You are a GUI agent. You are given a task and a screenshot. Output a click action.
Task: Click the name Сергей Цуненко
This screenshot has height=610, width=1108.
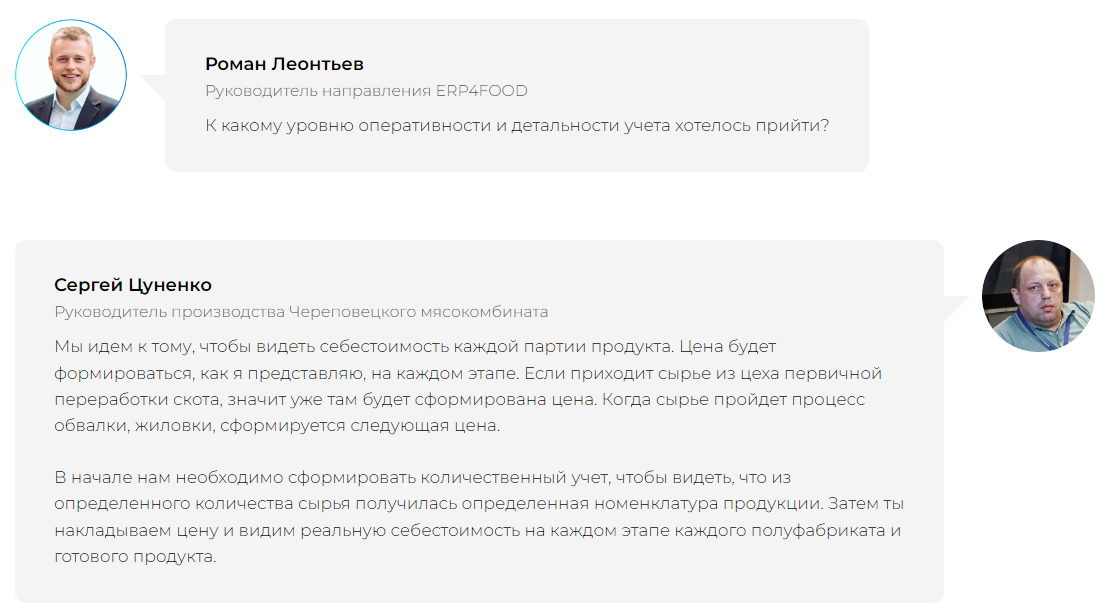pyautogui.click(x=133, y=285)
